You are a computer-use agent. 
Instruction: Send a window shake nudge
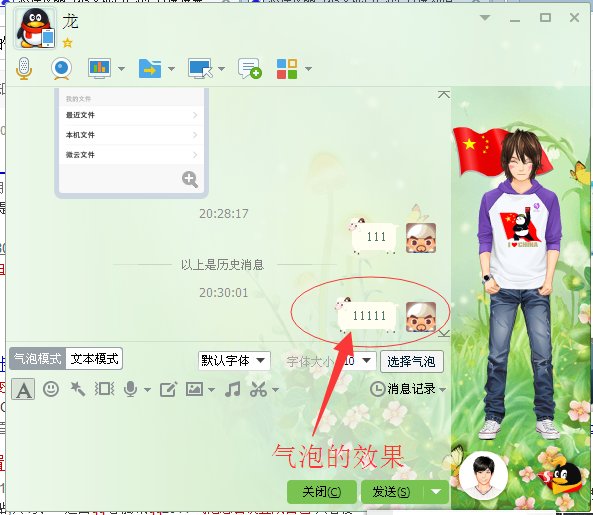pos(104,389)
